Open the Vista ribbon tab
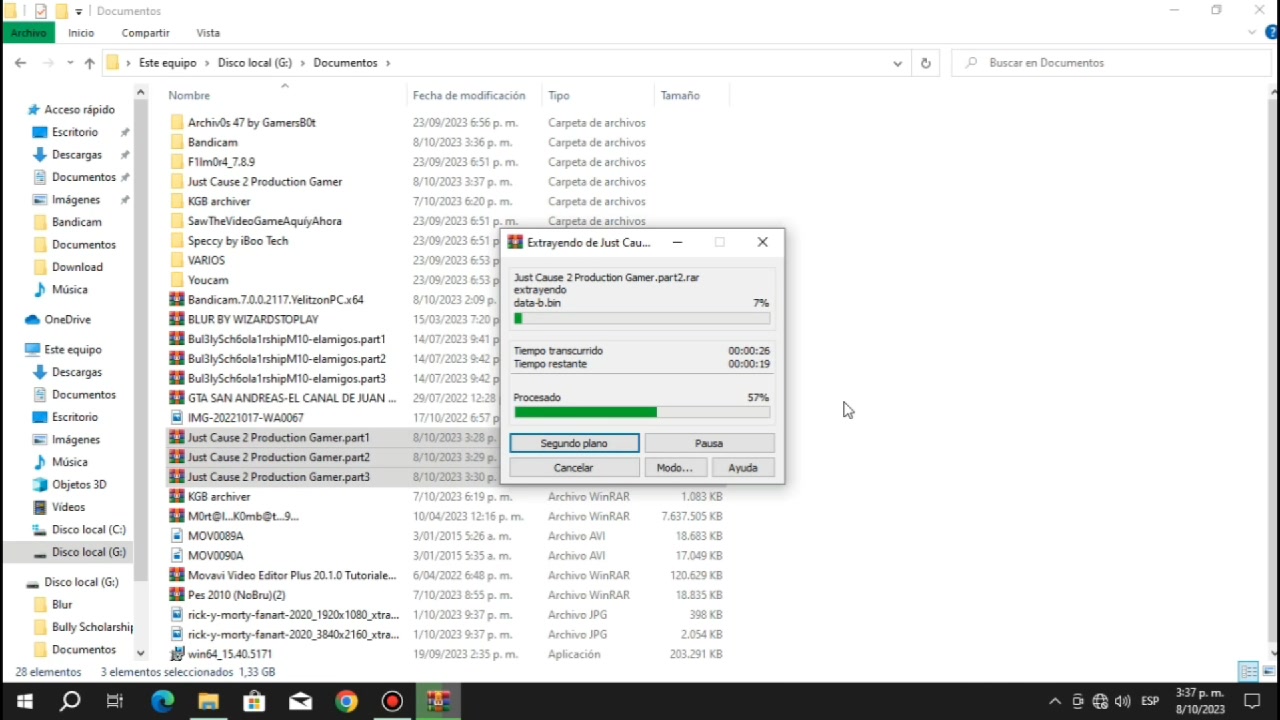Screen dimensions: 1280x720 pyautogui.click(x=208, y=33)
